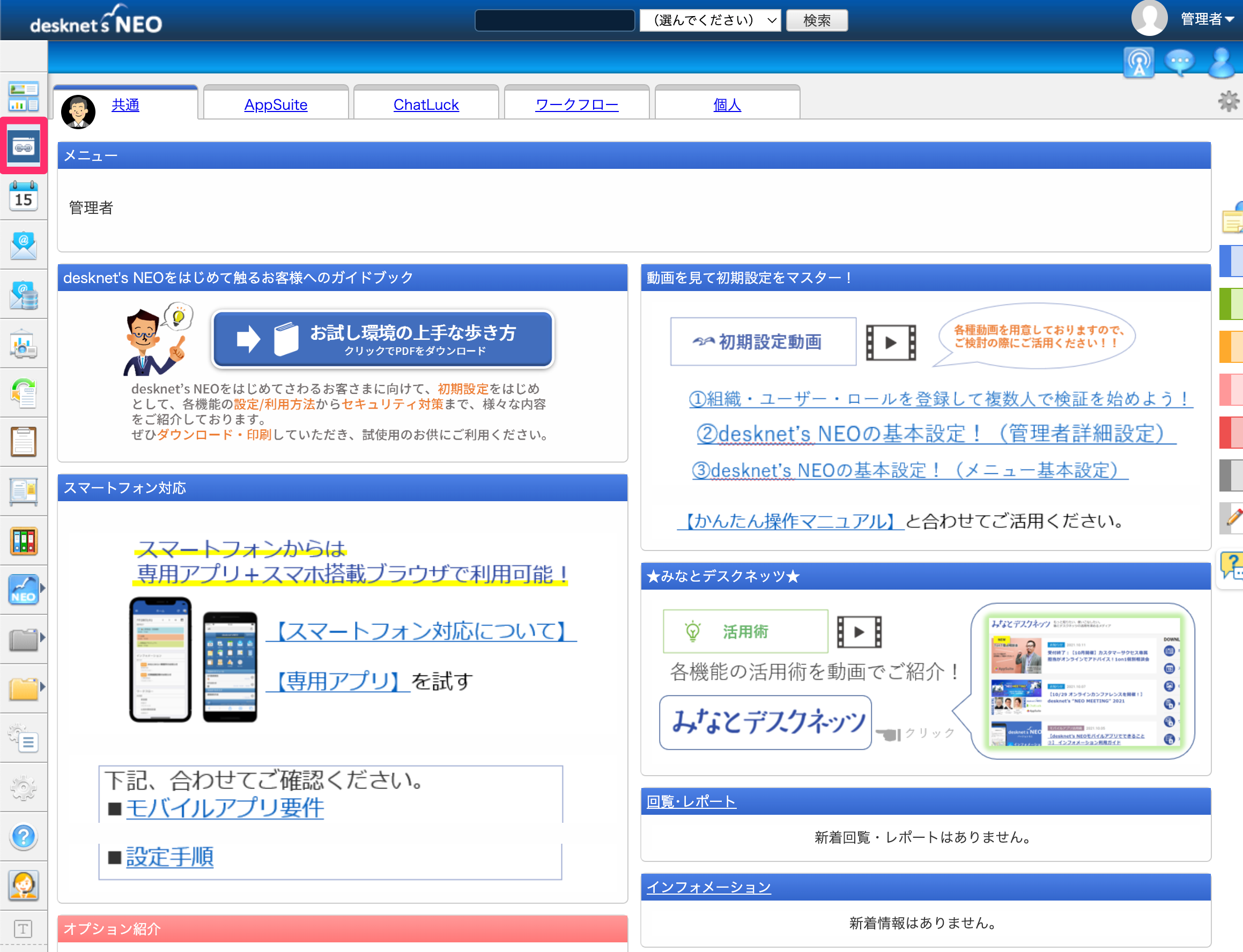The width and height of the screenshot is (1243, 952).
Task: Open the broadcast antenna icon in header
Action: [1138, 62]
